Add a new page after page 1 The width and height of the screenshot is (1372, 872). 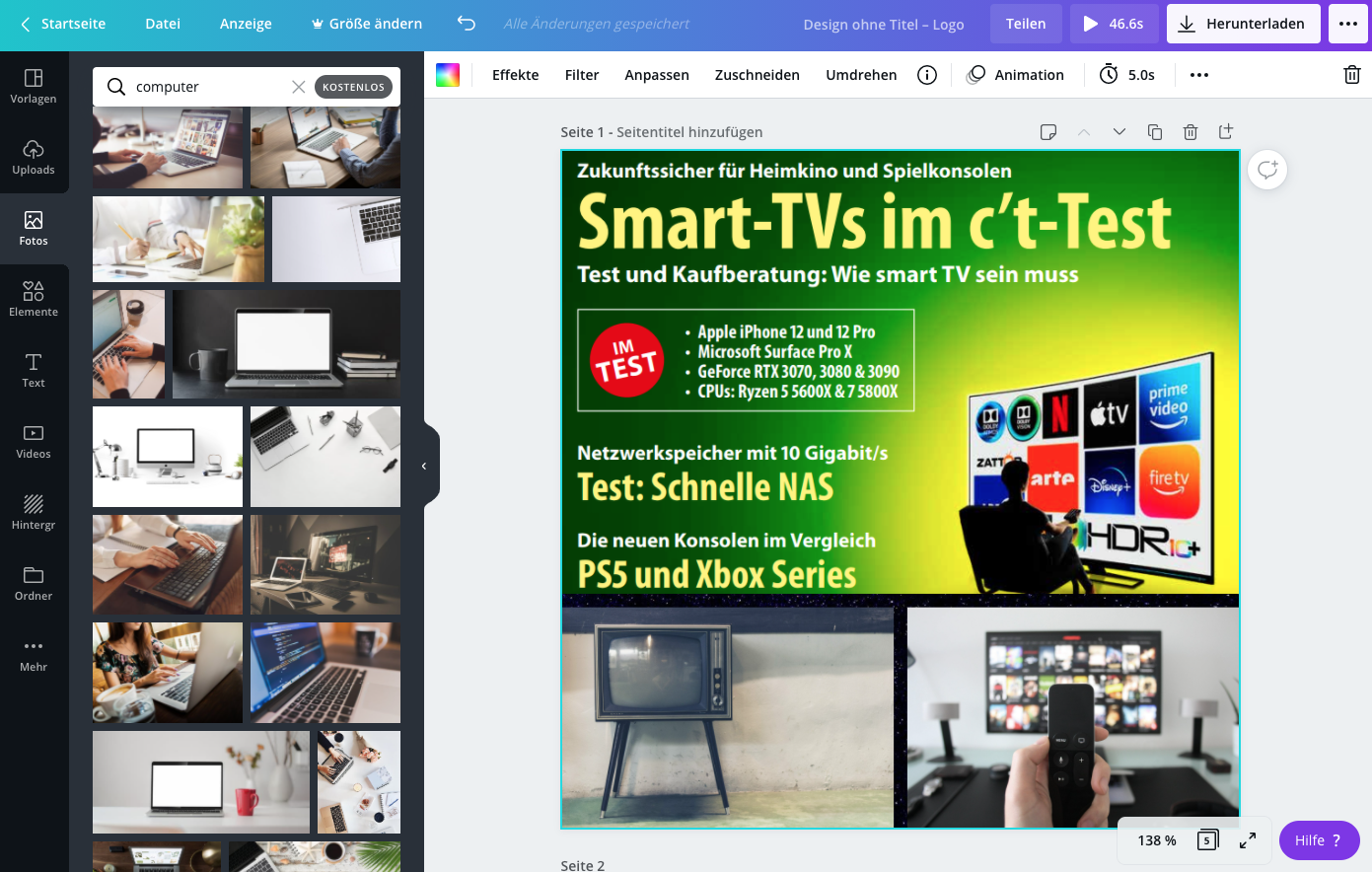[1226, 132]
